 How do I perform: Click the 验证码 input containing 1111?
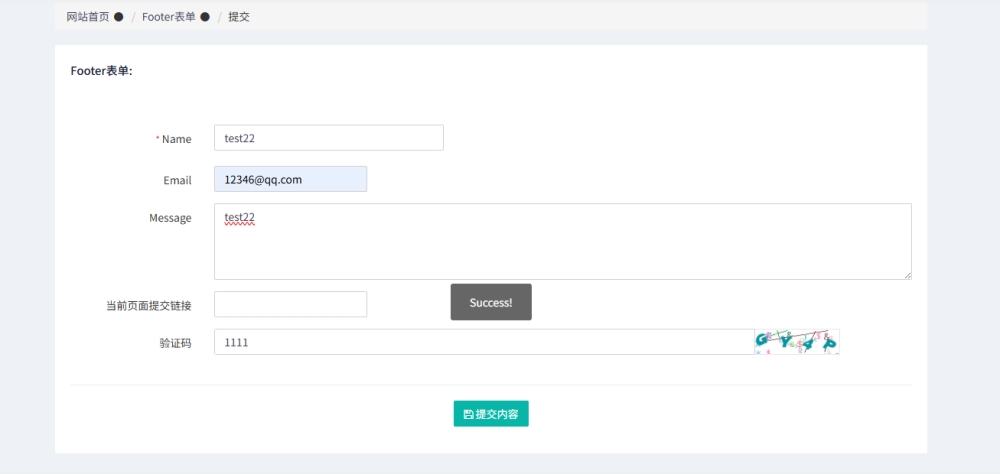point(483,342)
